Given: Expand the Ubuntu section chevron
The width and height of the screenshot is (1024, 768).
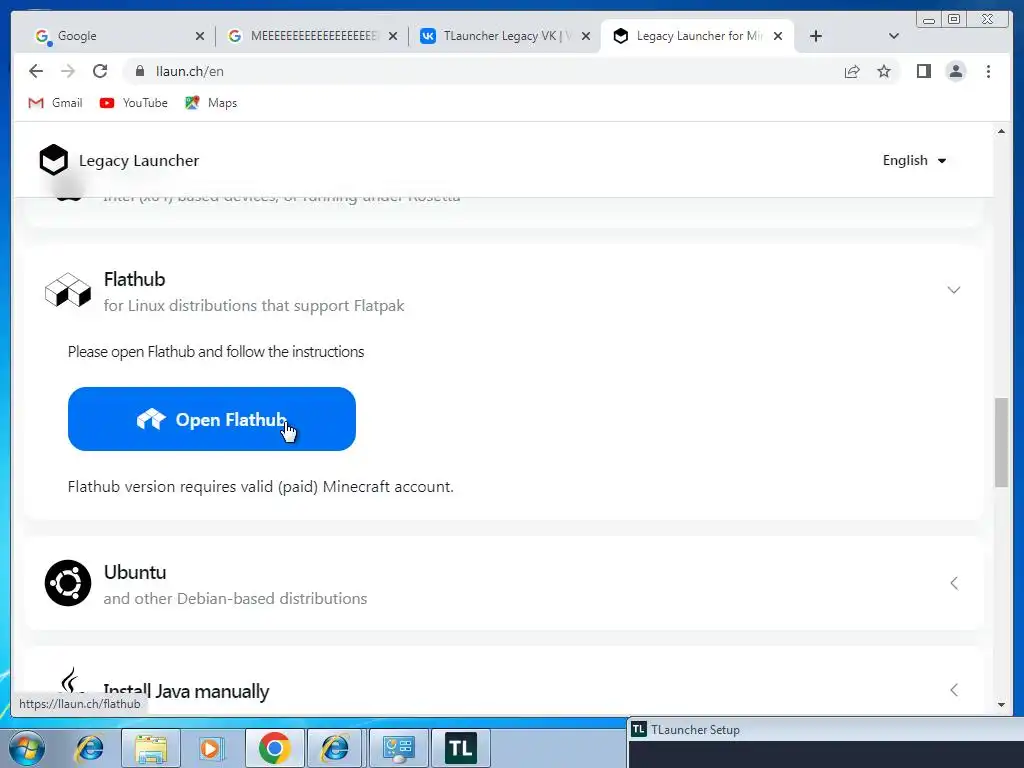Looking at the screenshot, I should click(x=953, y=583).
